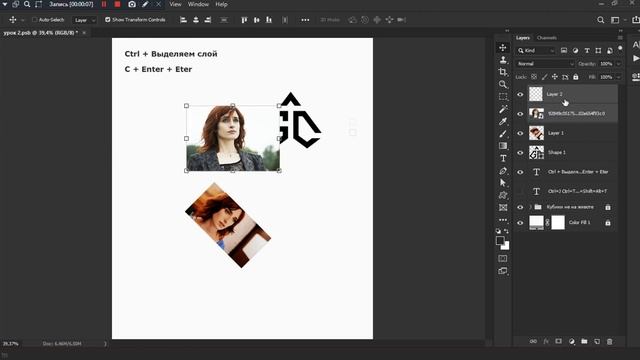Change the screen mode

point(503,271)
